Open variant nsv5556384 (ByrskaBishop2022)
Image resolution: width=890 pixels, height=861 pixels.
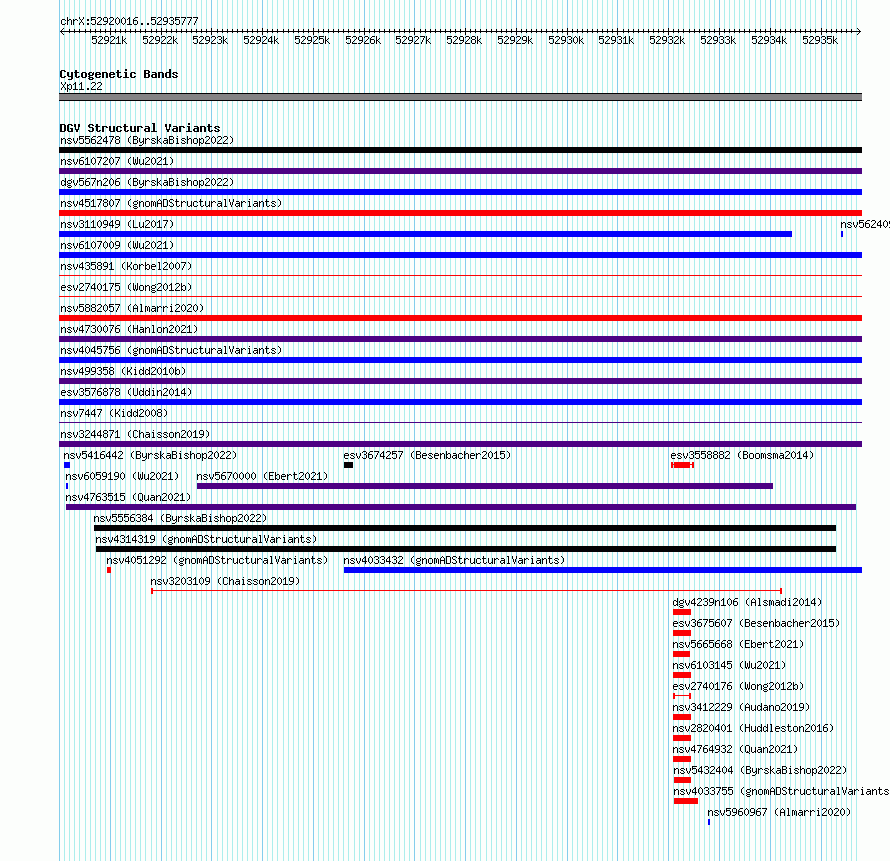180,518
